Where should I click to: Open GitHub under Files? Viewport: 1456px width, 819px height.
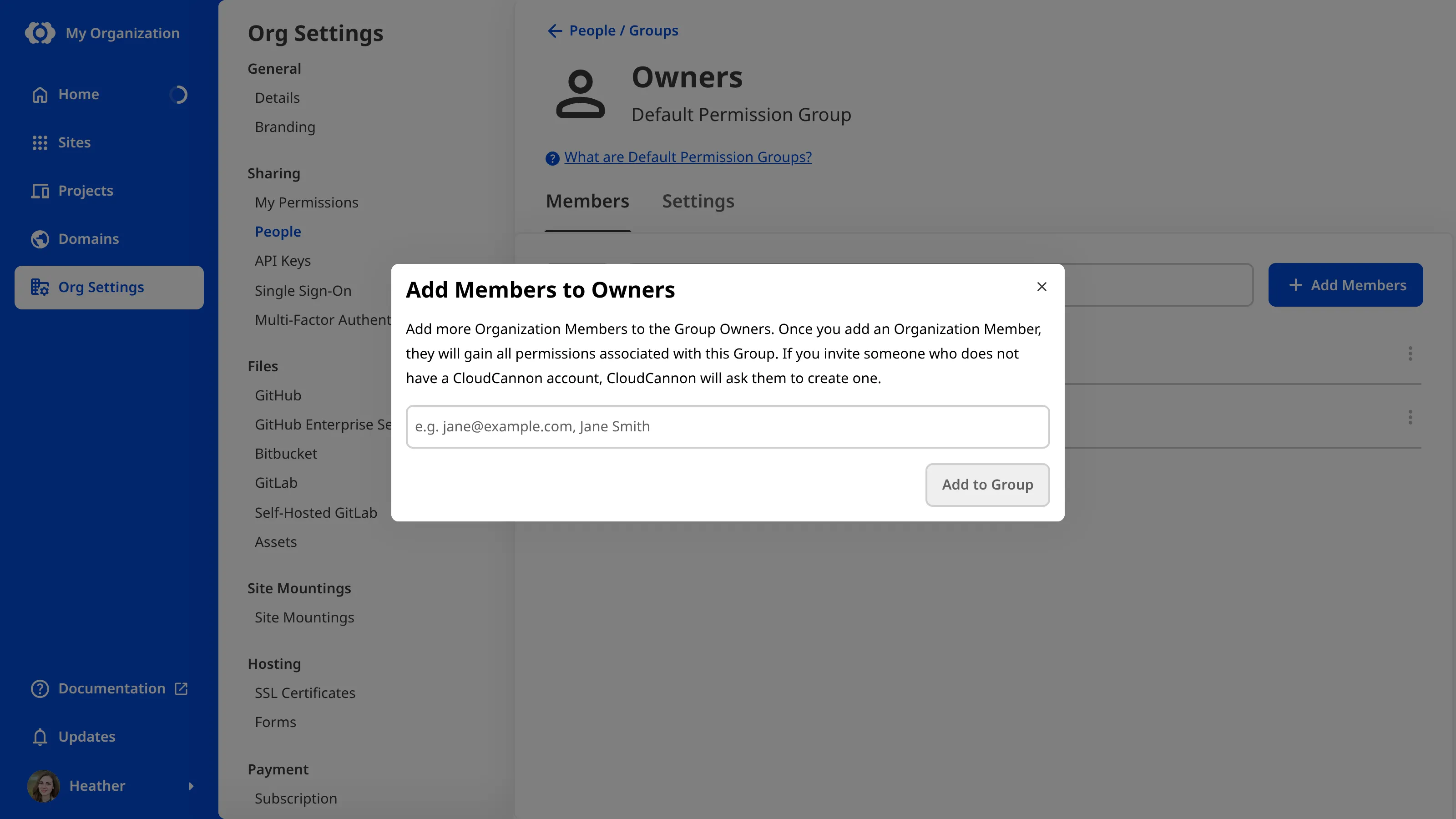(278, 396)
